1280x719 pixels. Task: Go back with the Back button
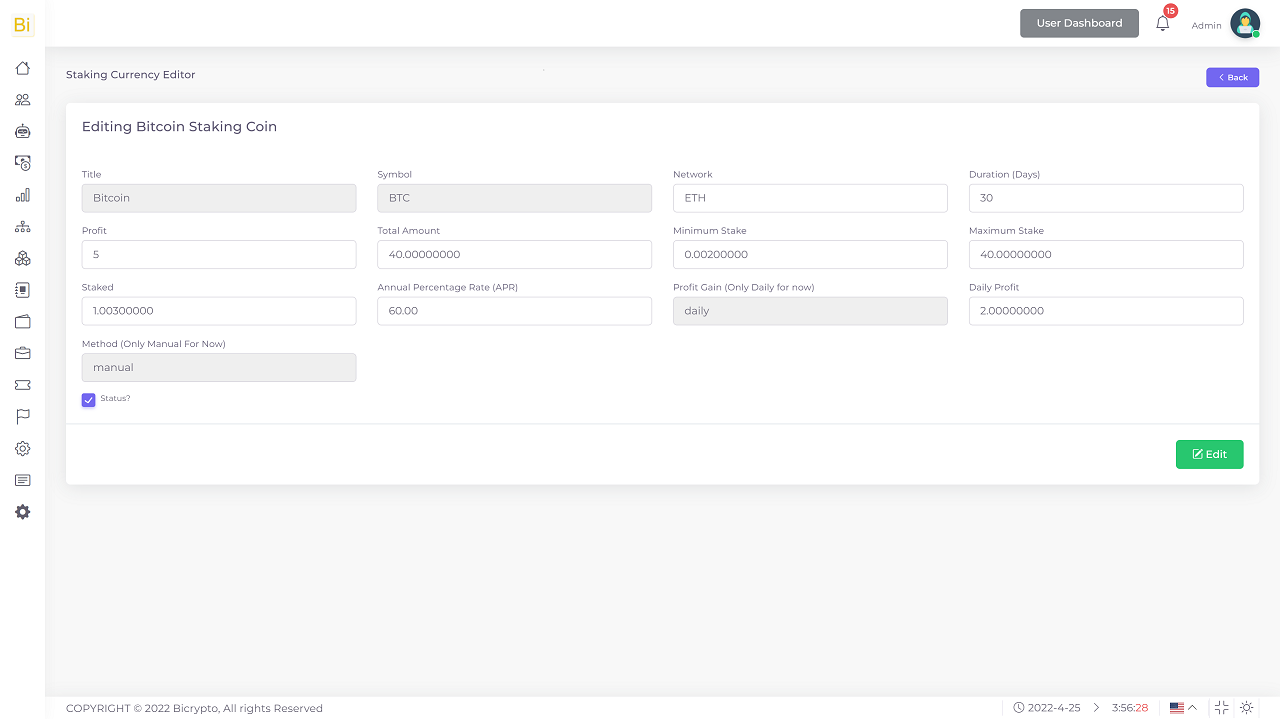[1232, 77]
